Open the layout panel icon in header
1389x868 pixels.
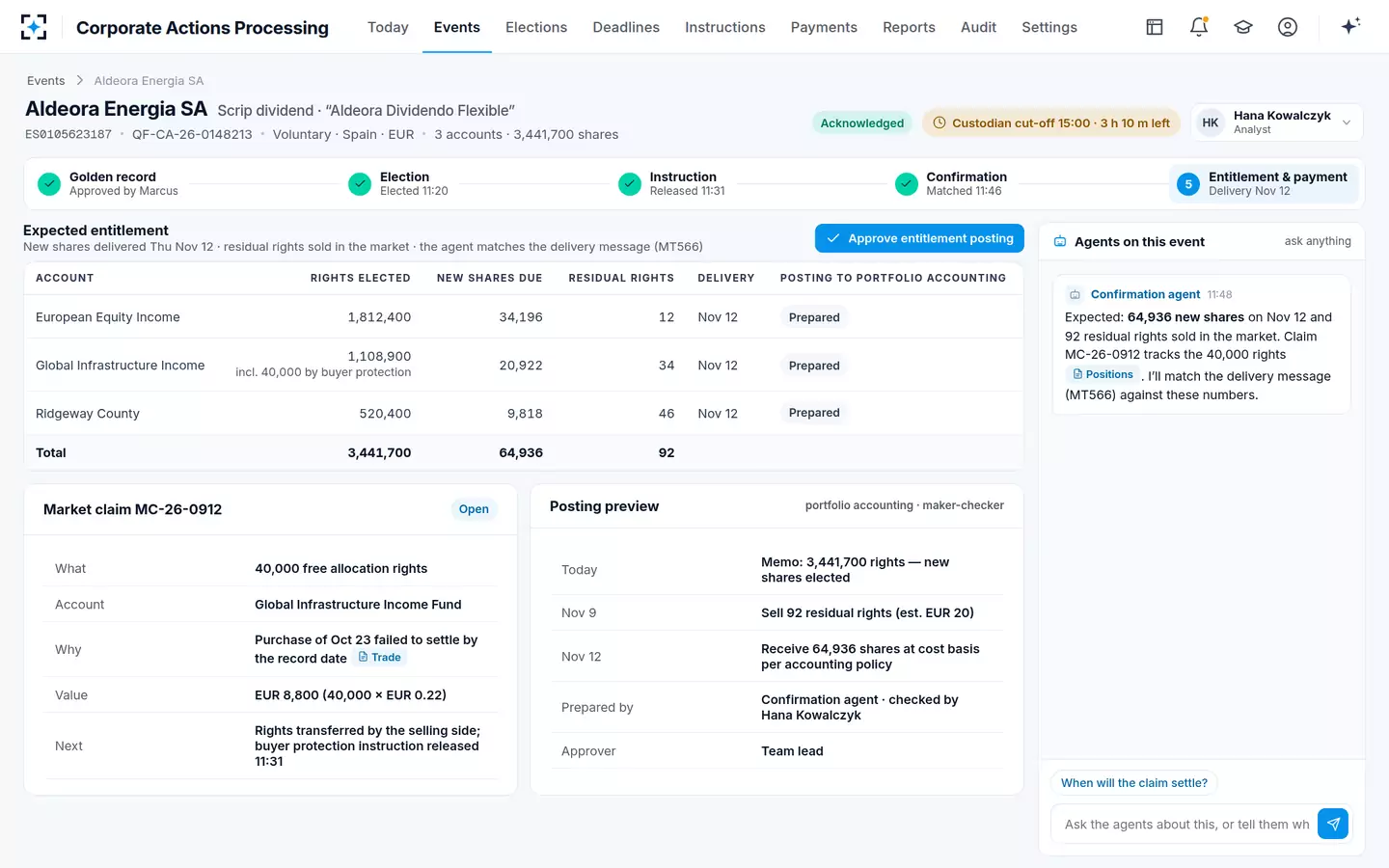(x=1155, y=27)
